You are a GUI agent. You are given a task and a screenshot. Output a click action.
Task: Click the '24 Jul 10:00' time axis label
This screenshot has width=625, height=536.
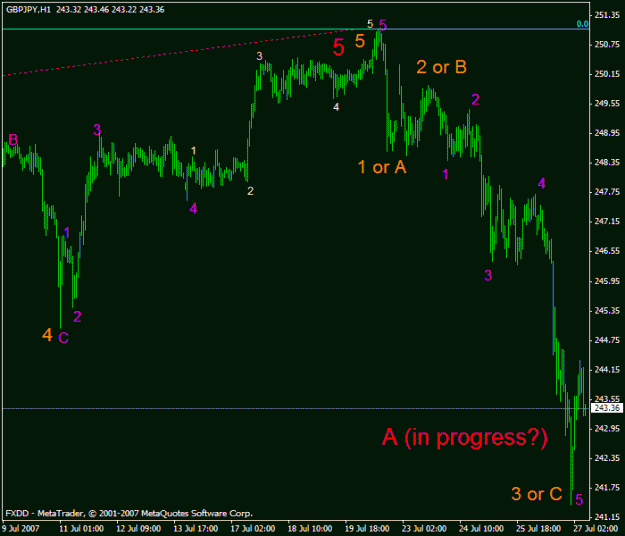click(x=482, y=529)
